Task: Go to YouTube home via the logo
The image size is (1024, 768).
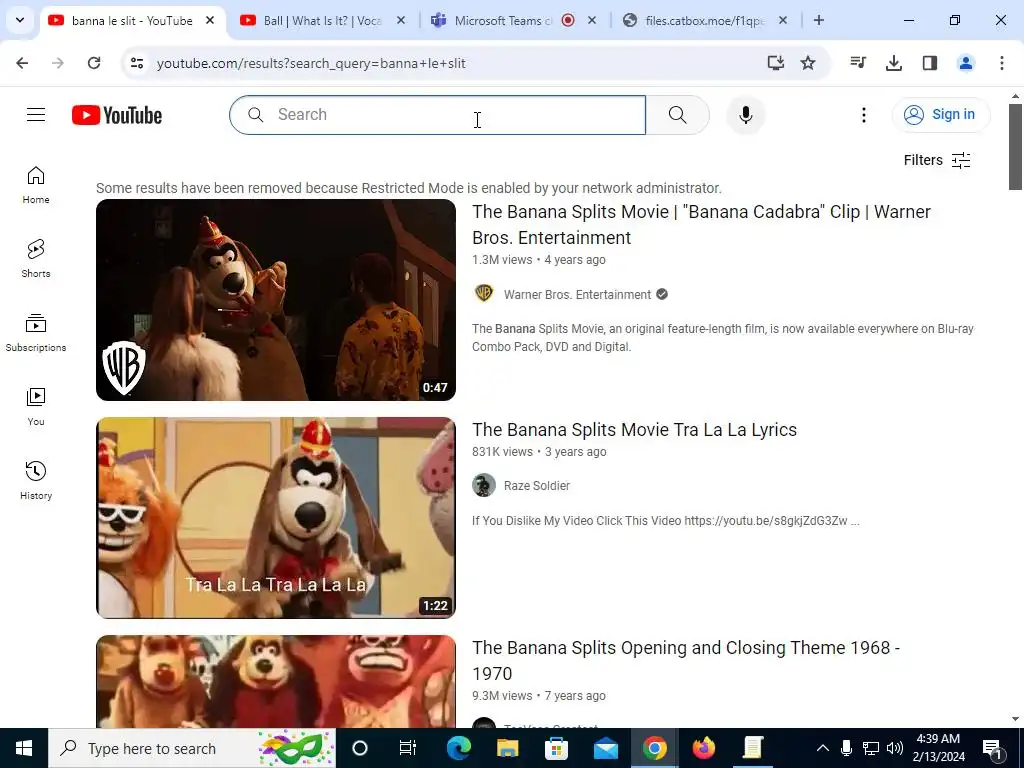Action: [117, 115]
